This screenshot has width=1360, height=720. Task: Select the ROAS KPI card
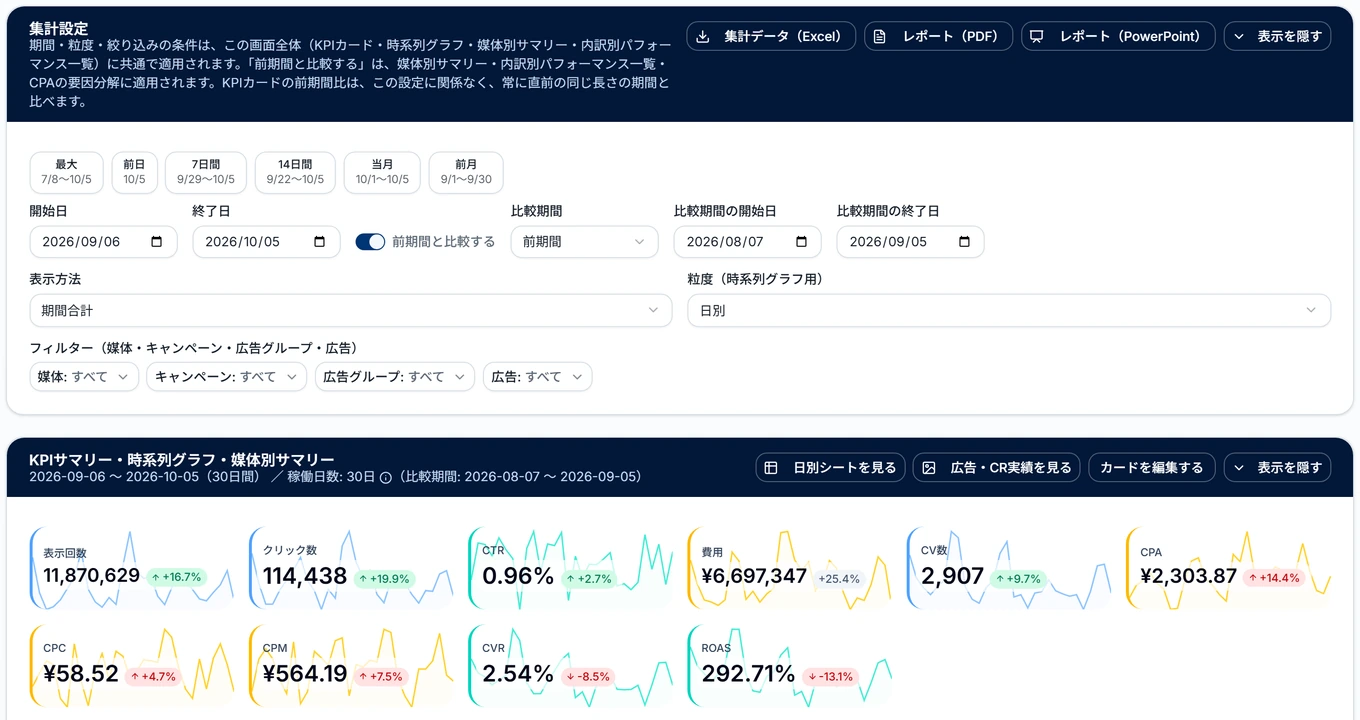click(790, 665)
